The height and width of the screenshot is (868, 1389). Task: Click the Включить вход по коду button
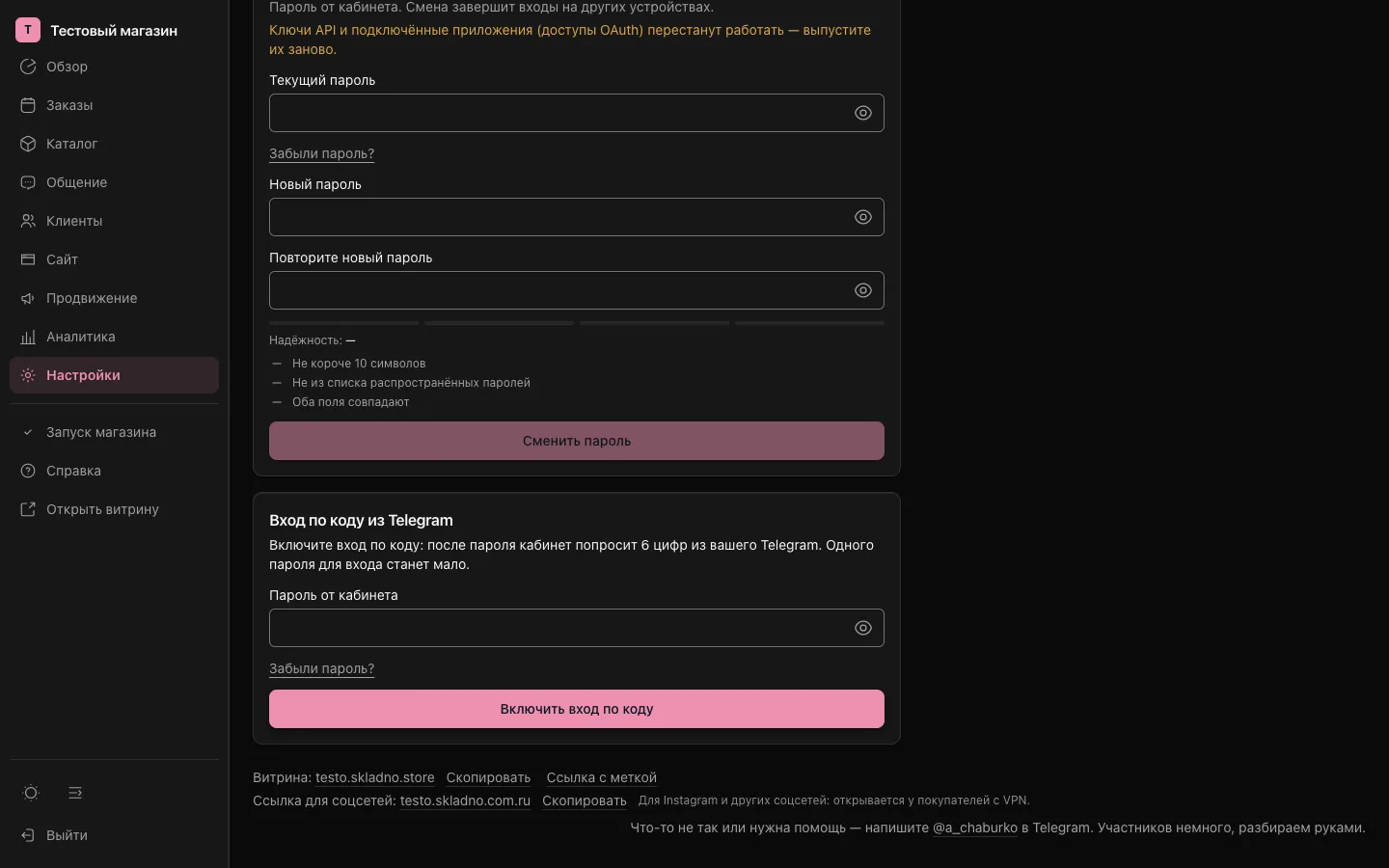(x=577, y=709)
